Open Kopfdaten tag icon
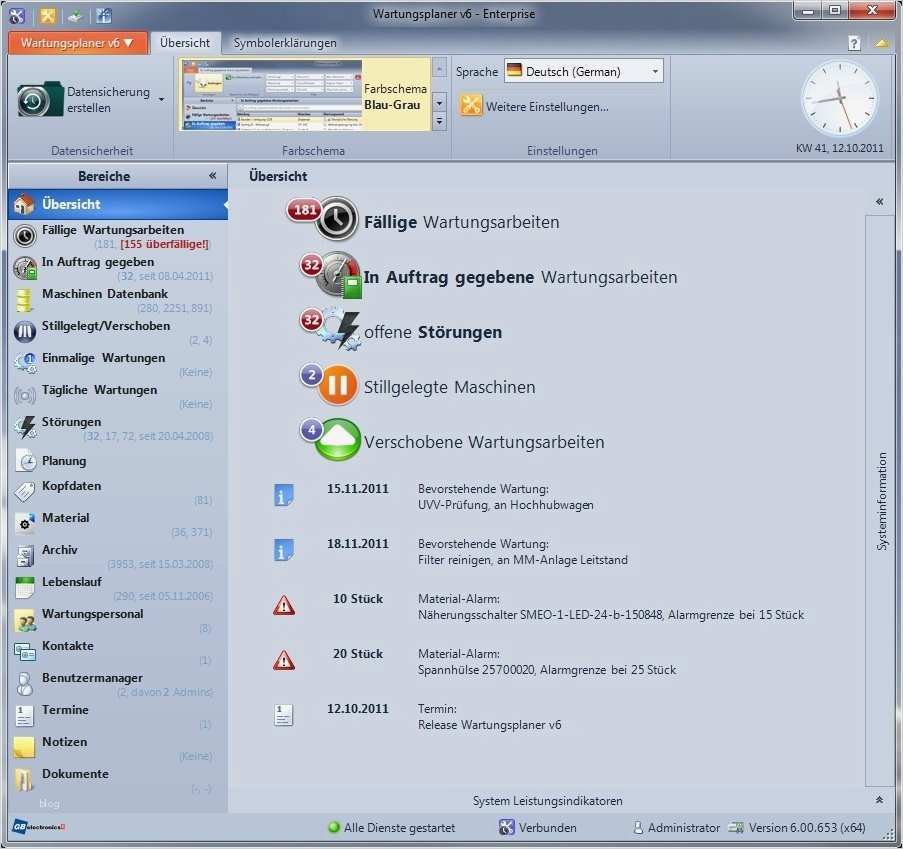This screenshot has width=903, height=849. pyautogui.click(x=25, y=491)
